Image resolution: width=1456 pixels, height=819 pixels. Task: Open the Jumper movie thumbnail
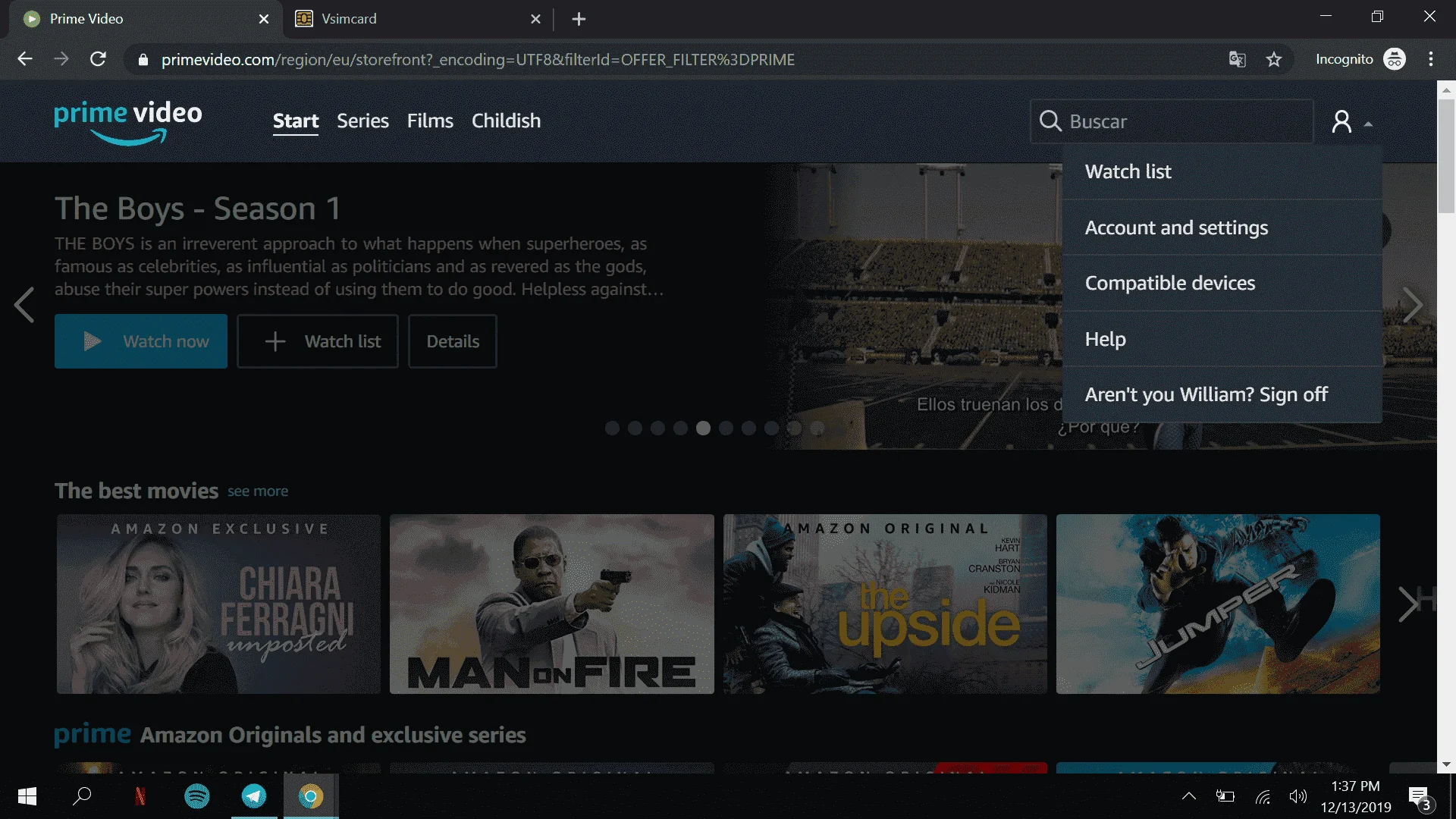1218,604
